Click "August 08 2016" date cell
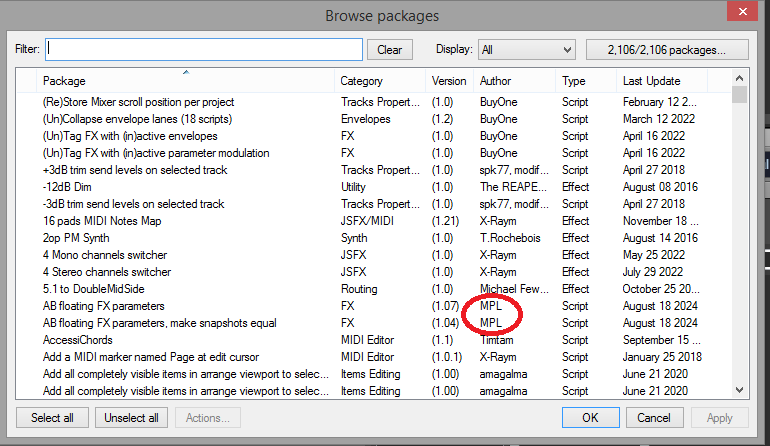 point(660,187)
